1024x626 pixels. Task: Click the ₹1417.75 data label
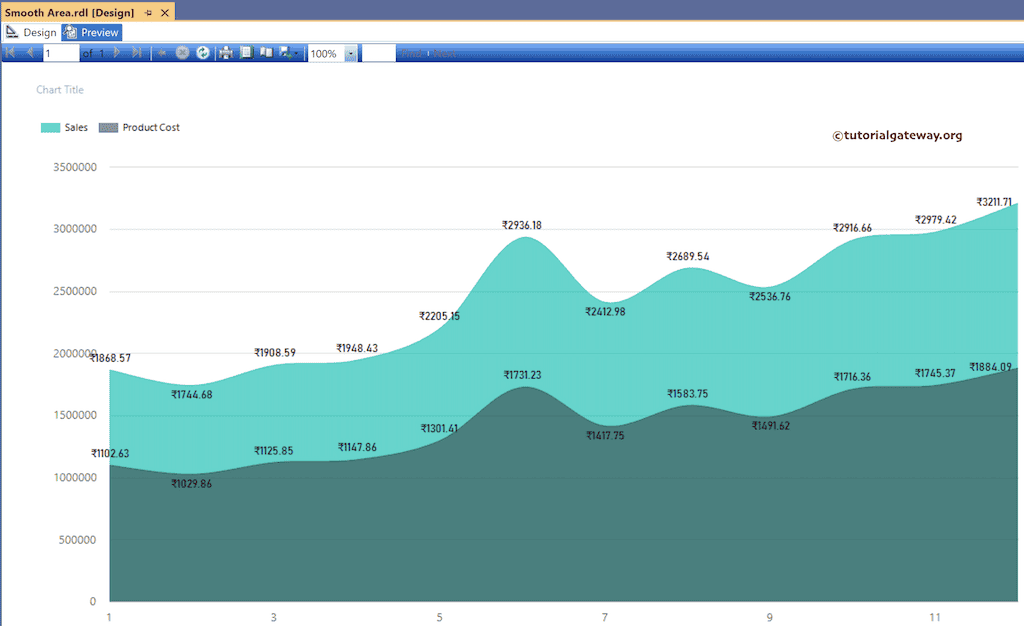pyautogui.click(x=605, y=435)
